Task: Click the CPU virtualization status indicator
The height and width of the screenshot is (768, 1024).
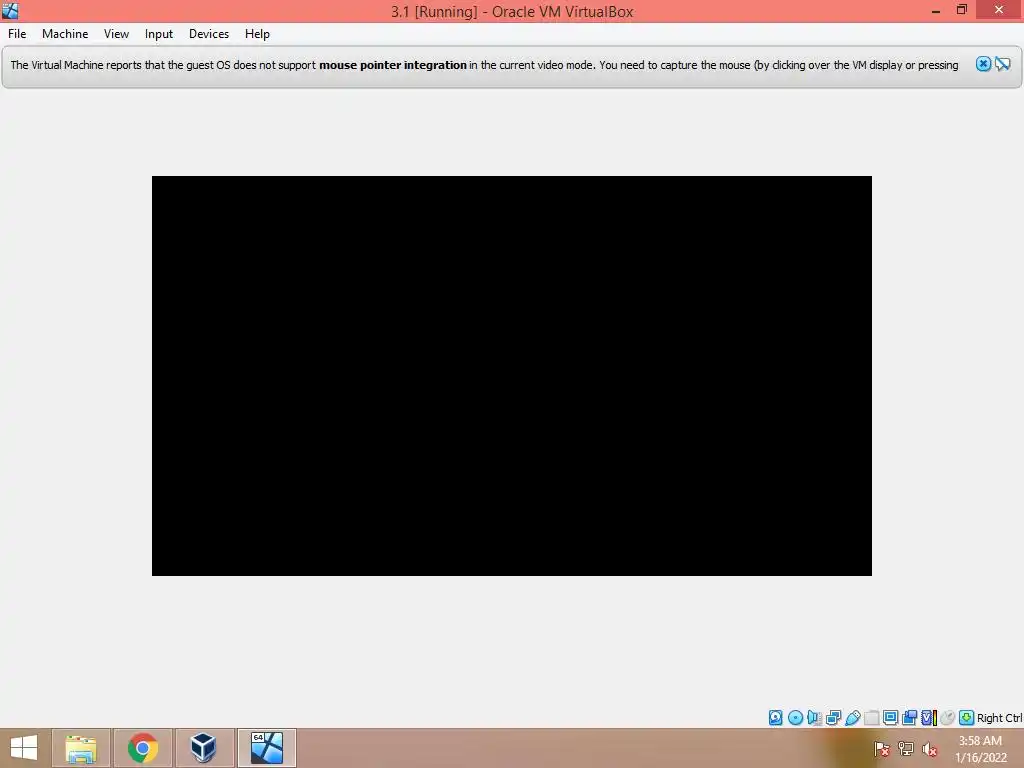Action: (929, 718)
